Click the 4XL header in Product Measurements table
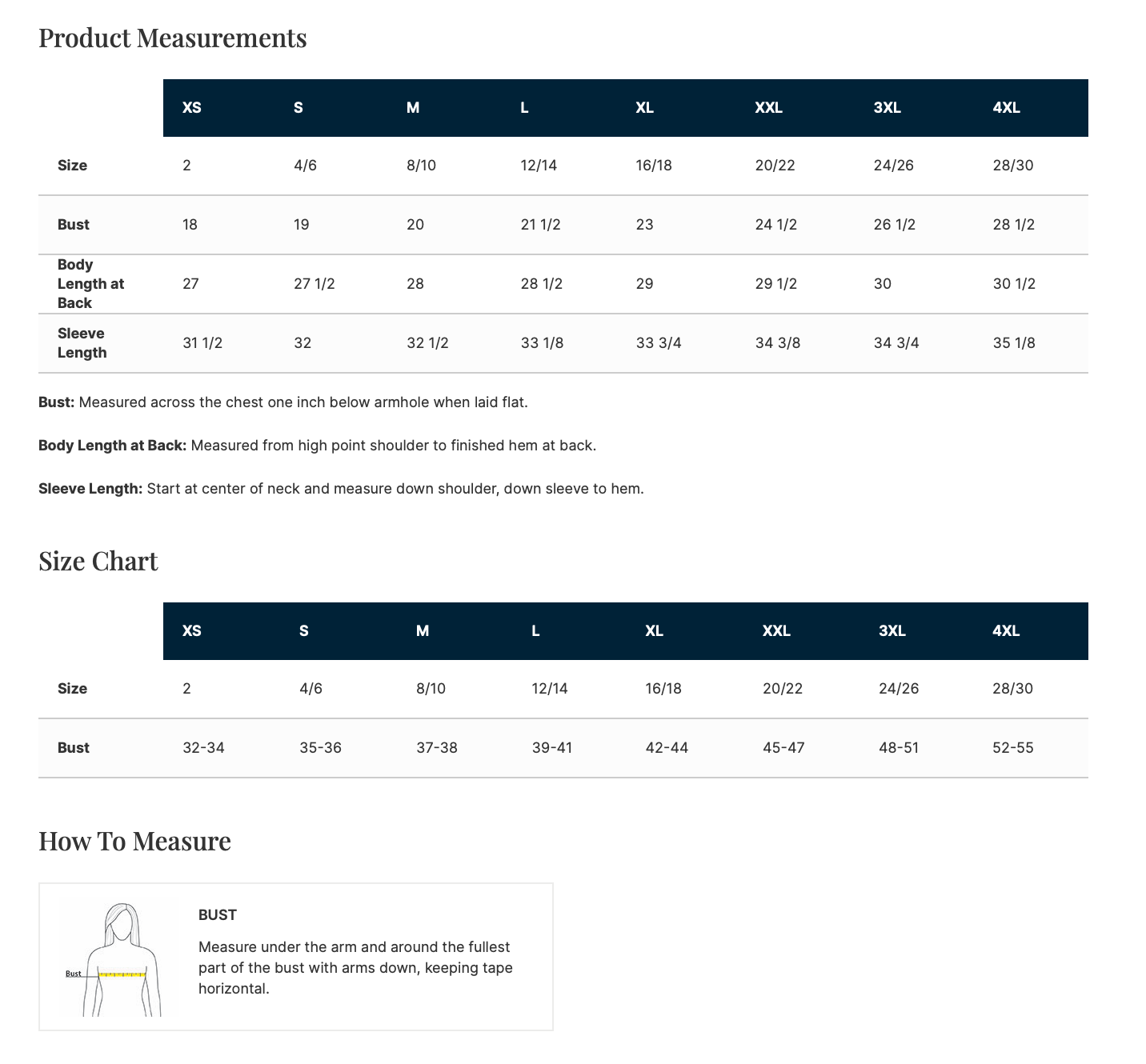Viewport: 1146px width, 1064px height. (x=1006, y=108)
